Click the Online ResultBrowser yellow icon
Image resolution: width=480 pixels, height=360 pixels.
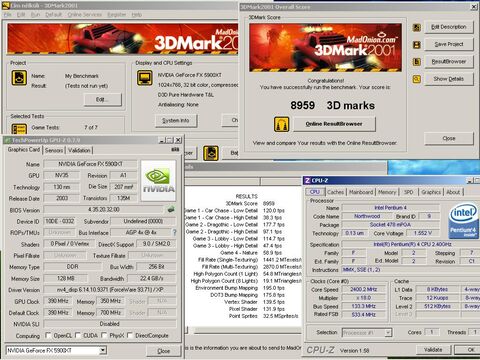(x=282, y=124)
